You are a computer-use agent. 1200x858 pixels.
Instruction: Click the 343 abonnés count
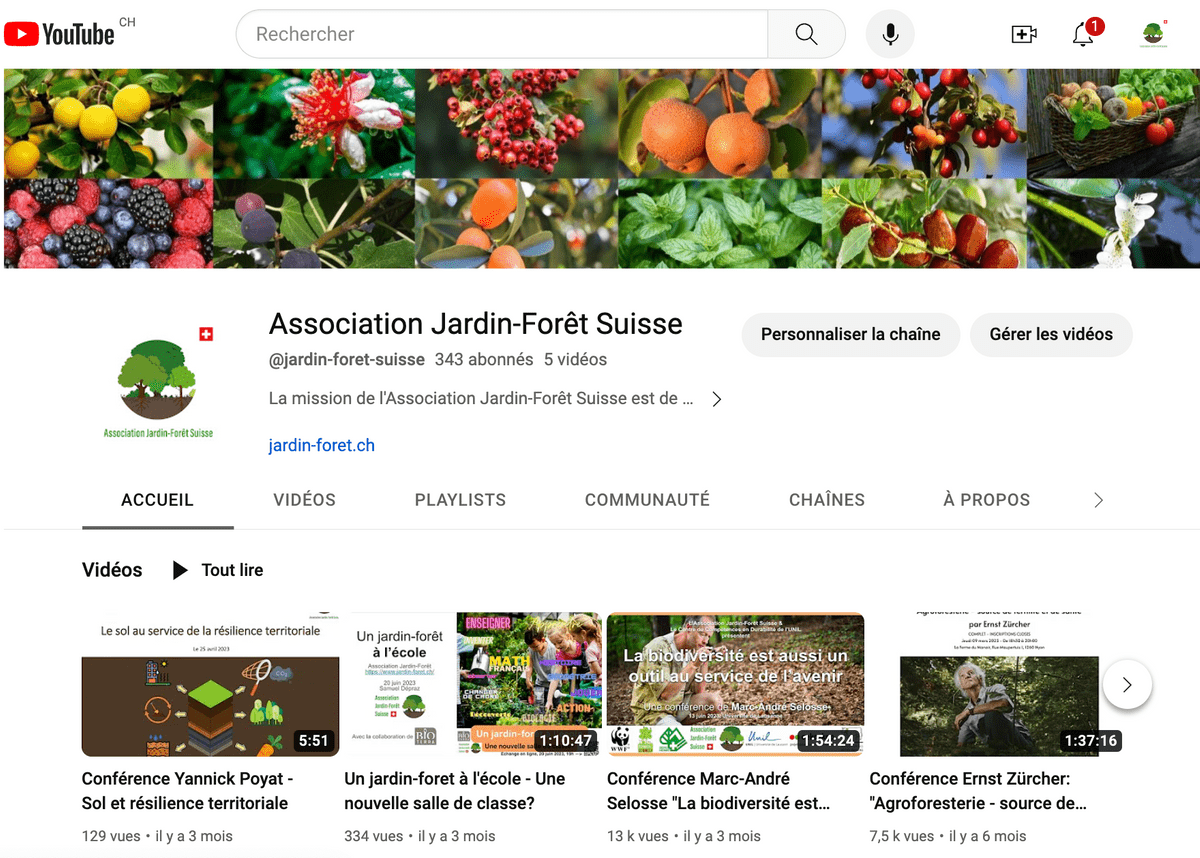pyautogui.click(x=484, y=360)
